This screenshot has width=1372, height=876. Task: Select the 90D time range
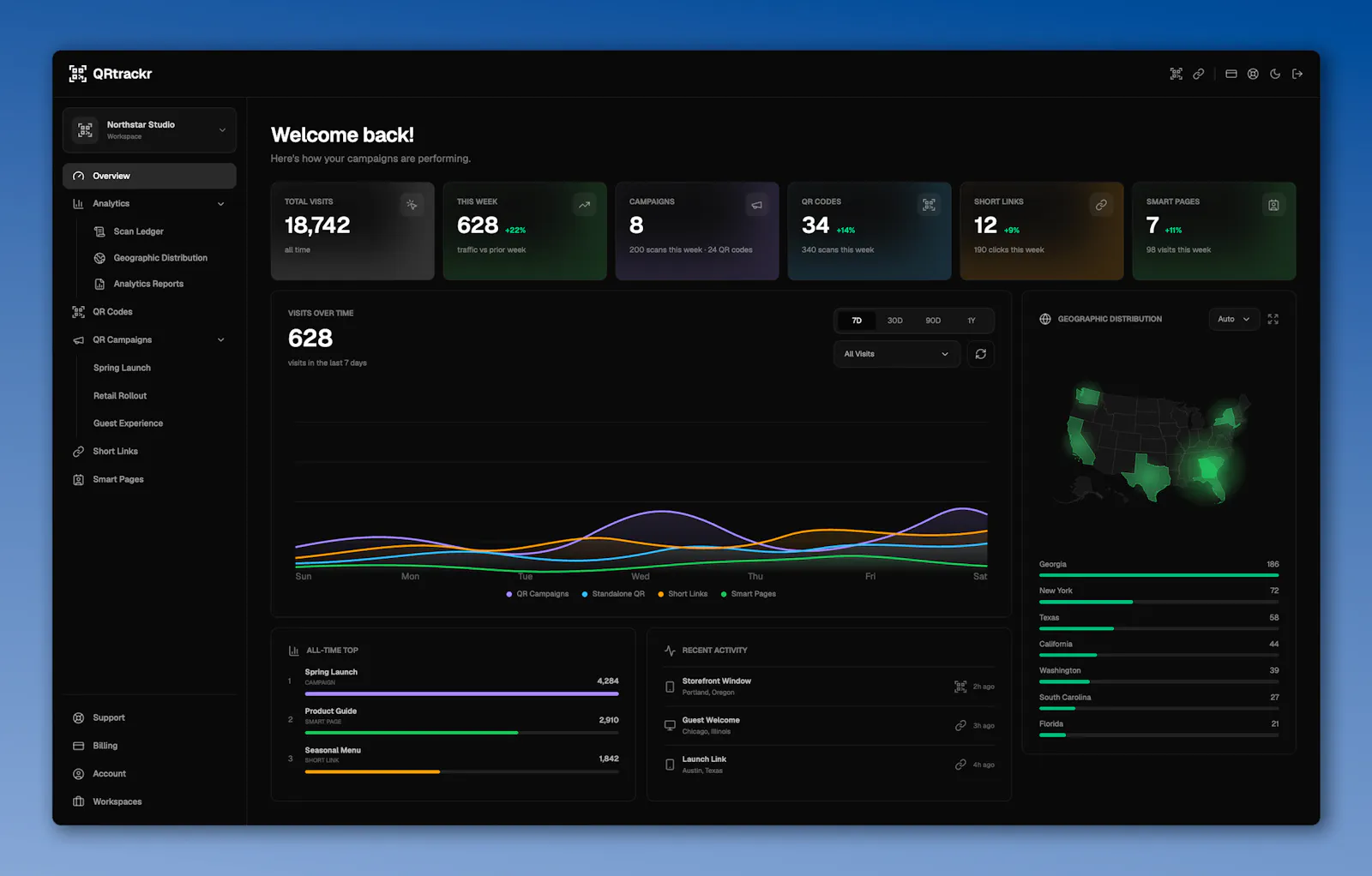pyautogui.click(x=933, y=321)
